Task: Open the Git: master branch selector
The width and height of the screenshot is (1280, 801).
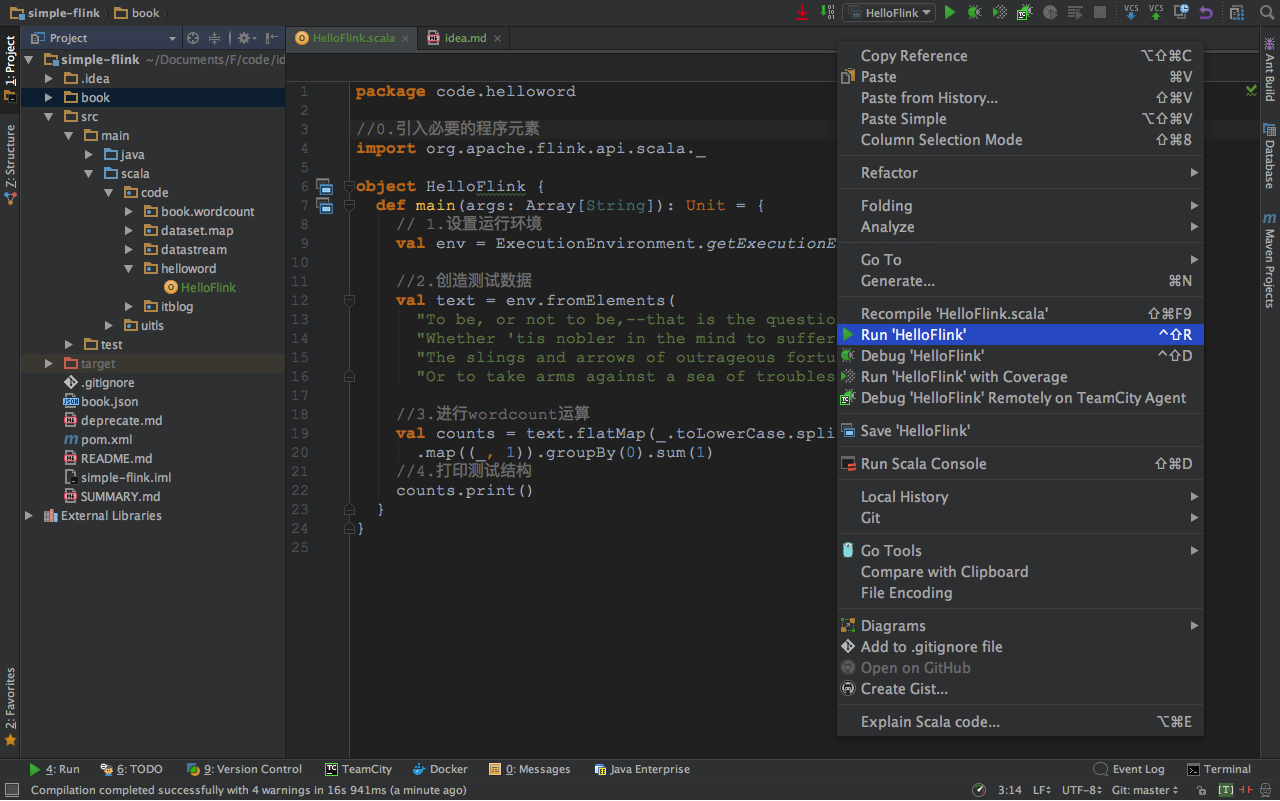Action: pyautogui.click(x=1145, y=790)
